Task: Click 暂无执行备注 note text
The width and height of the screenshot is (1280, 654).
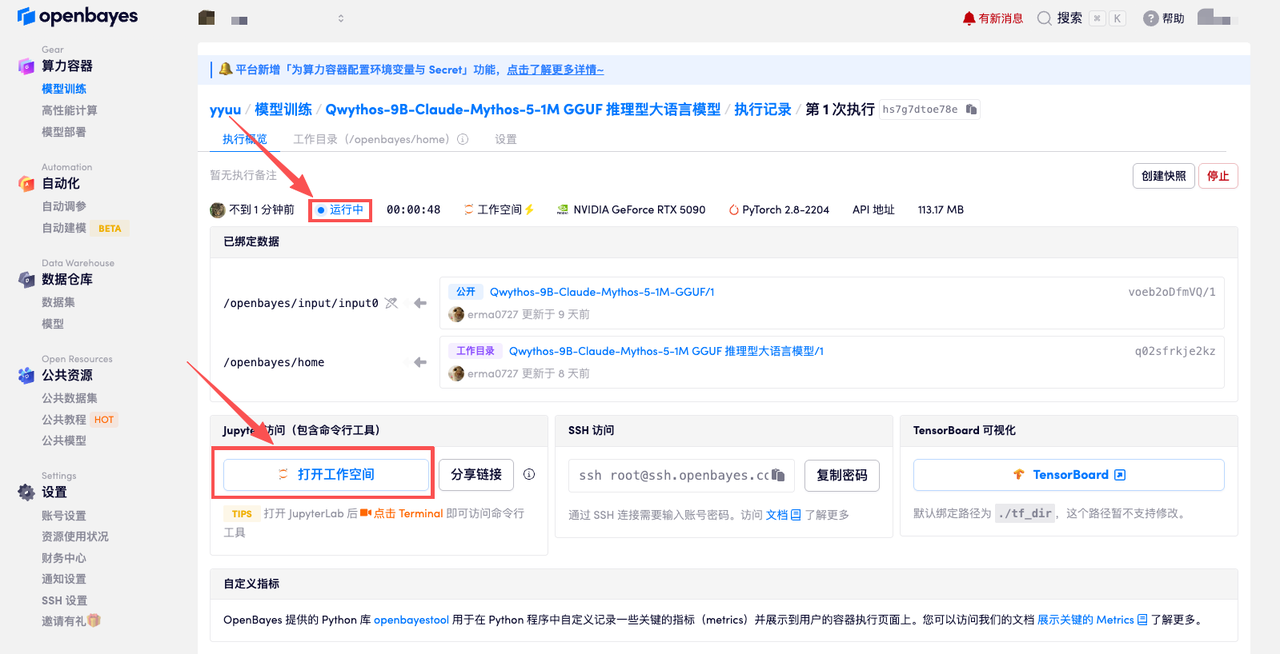Action: tap(243, 175)
